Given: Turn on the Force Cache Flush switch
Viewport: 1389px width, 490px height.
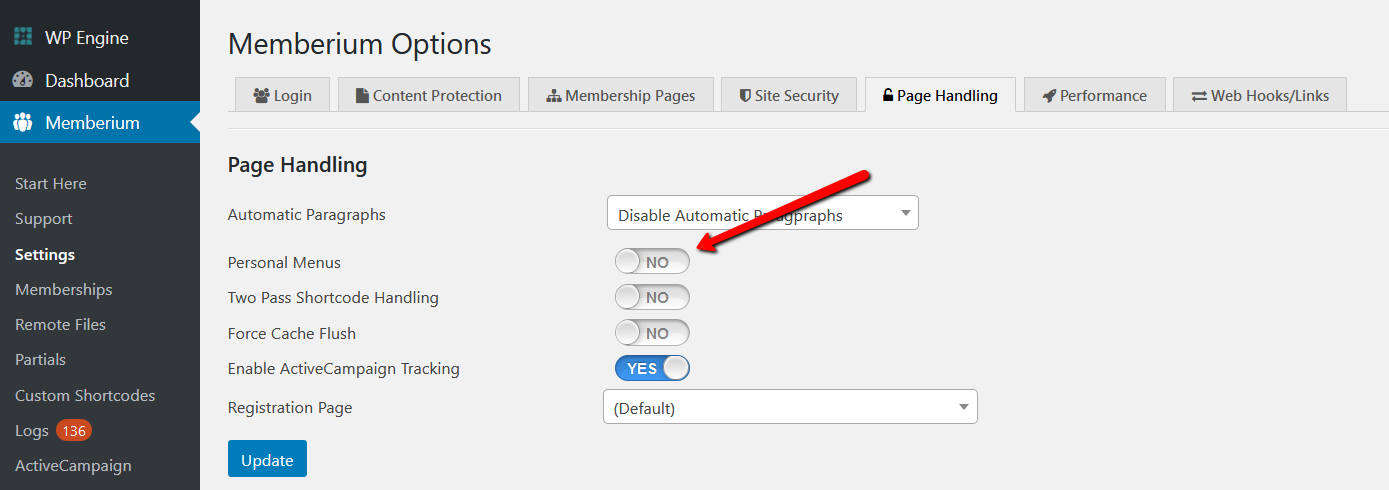Looking at the screenshot, I should tap(652, 333).
